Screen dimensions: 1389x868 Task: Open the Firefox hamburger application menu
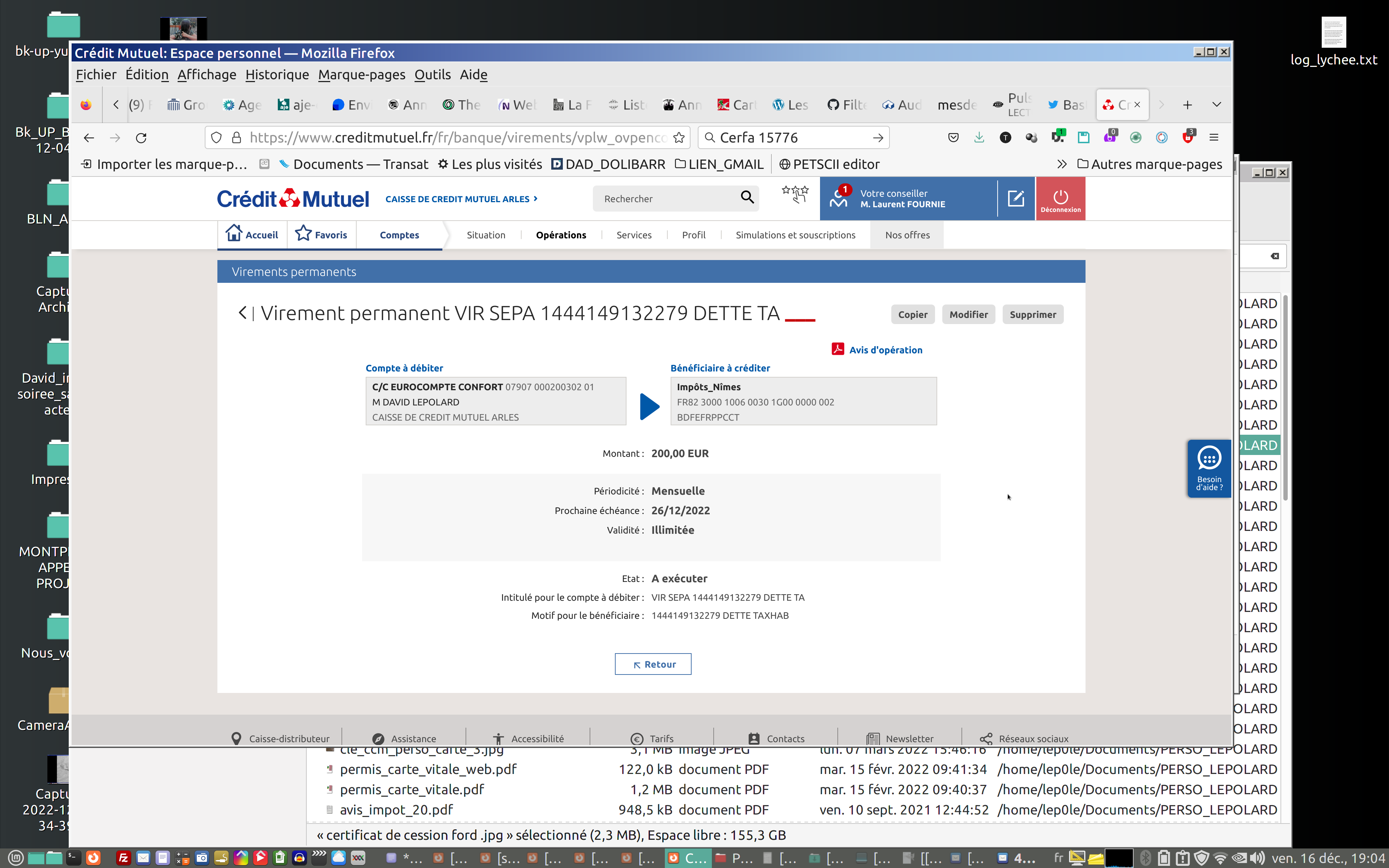pyautogui.click(x=1213, y=138)
